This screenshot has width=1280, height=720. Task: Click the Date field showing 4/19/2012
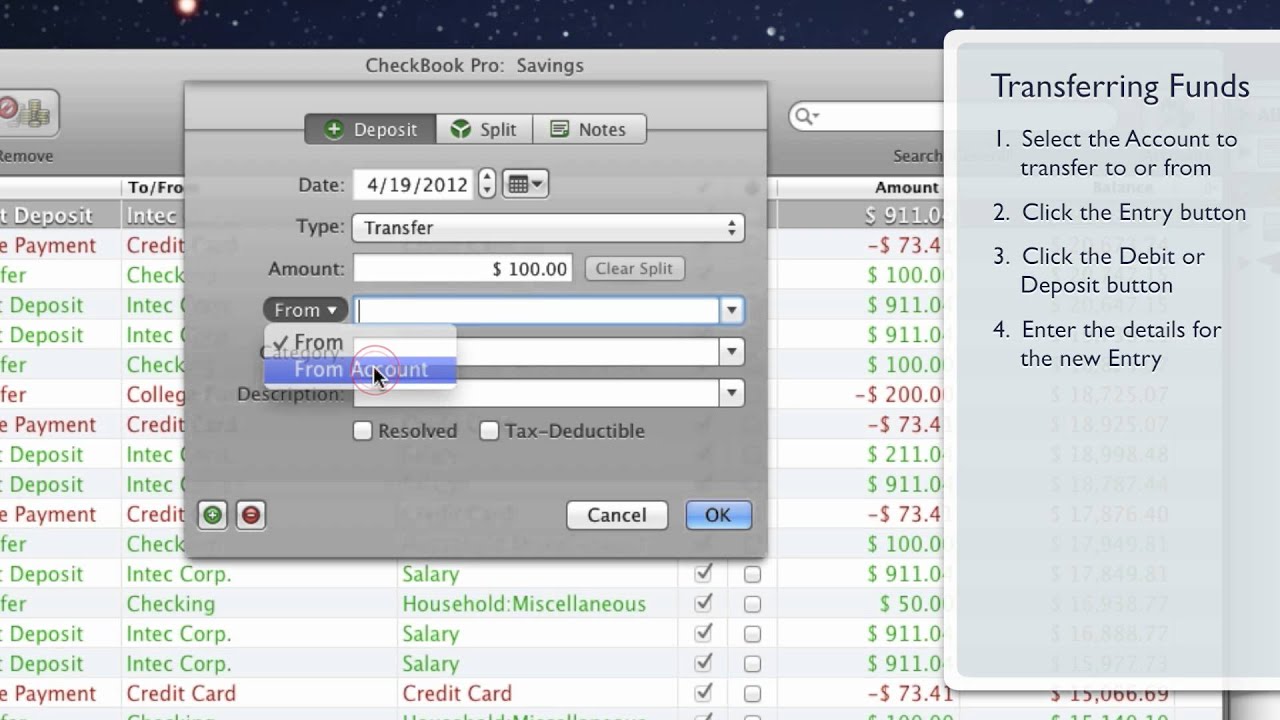pos(414,185)
